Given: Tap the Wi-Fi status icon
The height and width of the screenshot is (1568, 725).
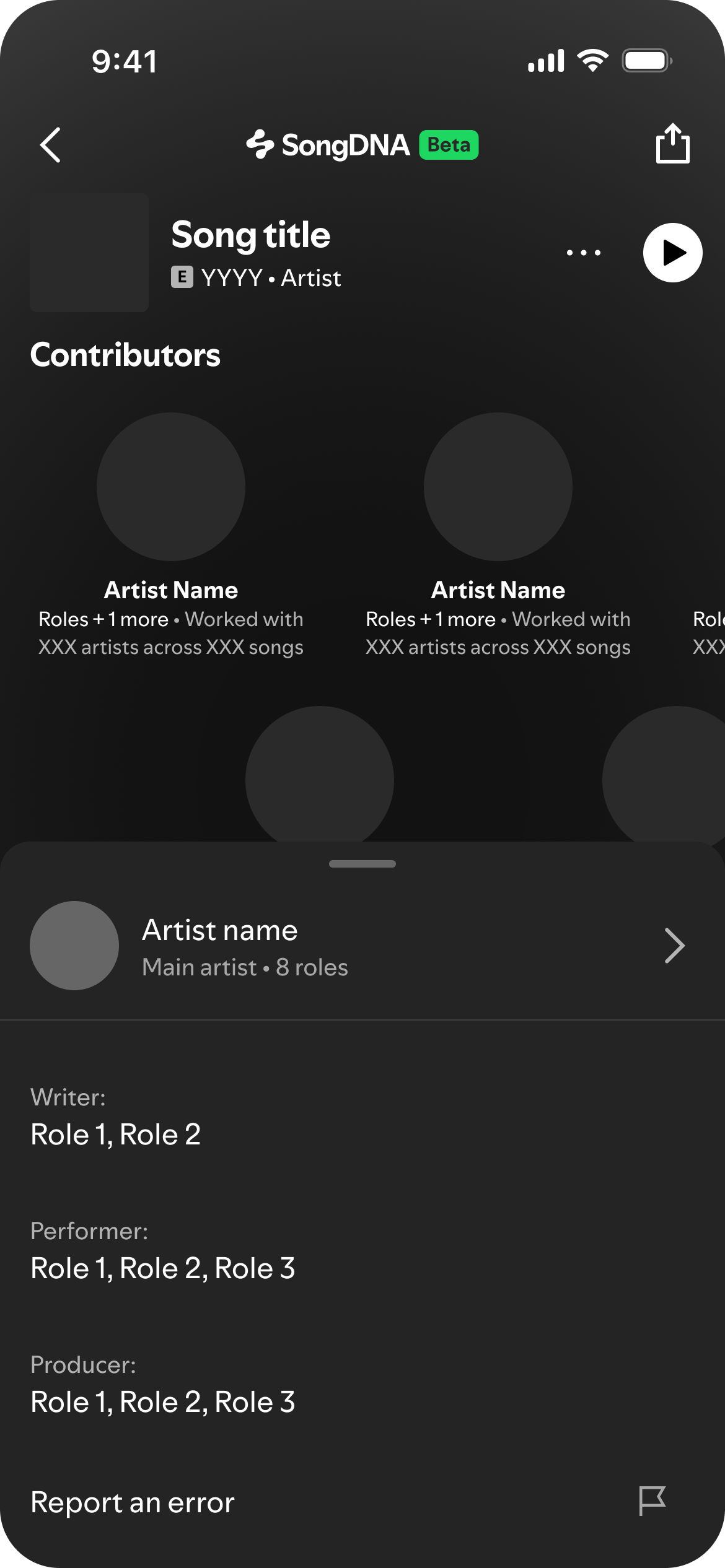Looking at the screenshot, I should (592, 61).
